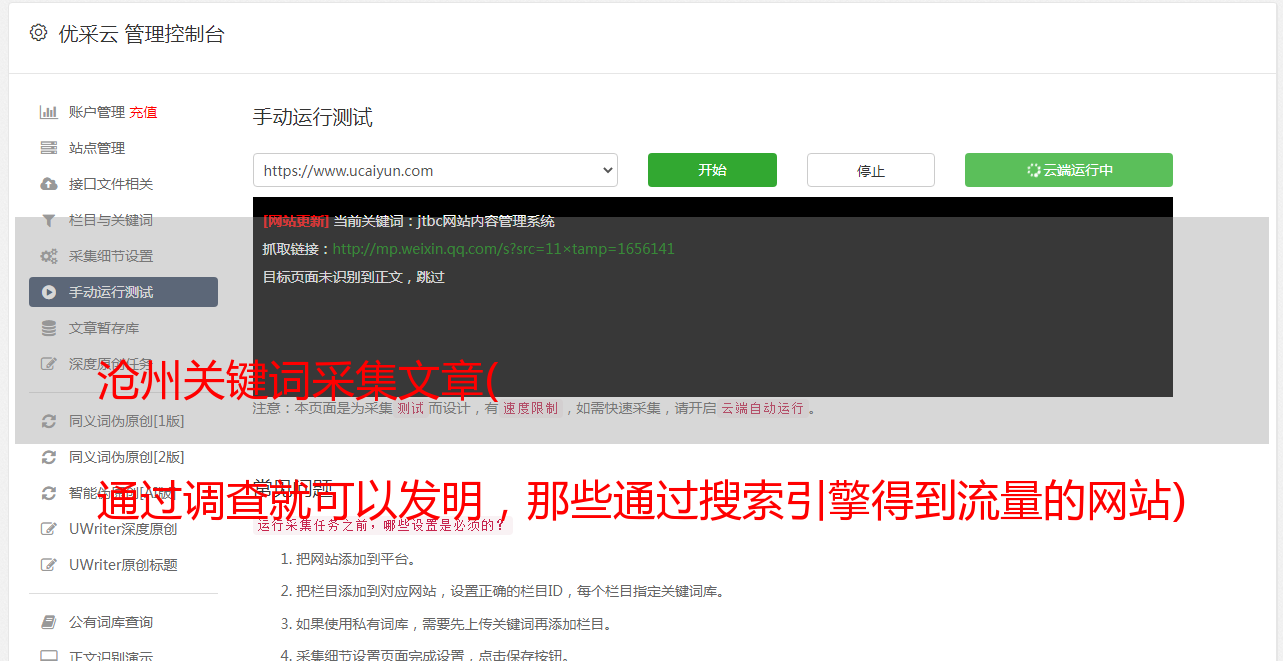The width and height of the screenshot is (1283, 661).
Task: Click the spinner icon in 云端运行中 button
Action: pyautogui.click(x=1034, y=170)
